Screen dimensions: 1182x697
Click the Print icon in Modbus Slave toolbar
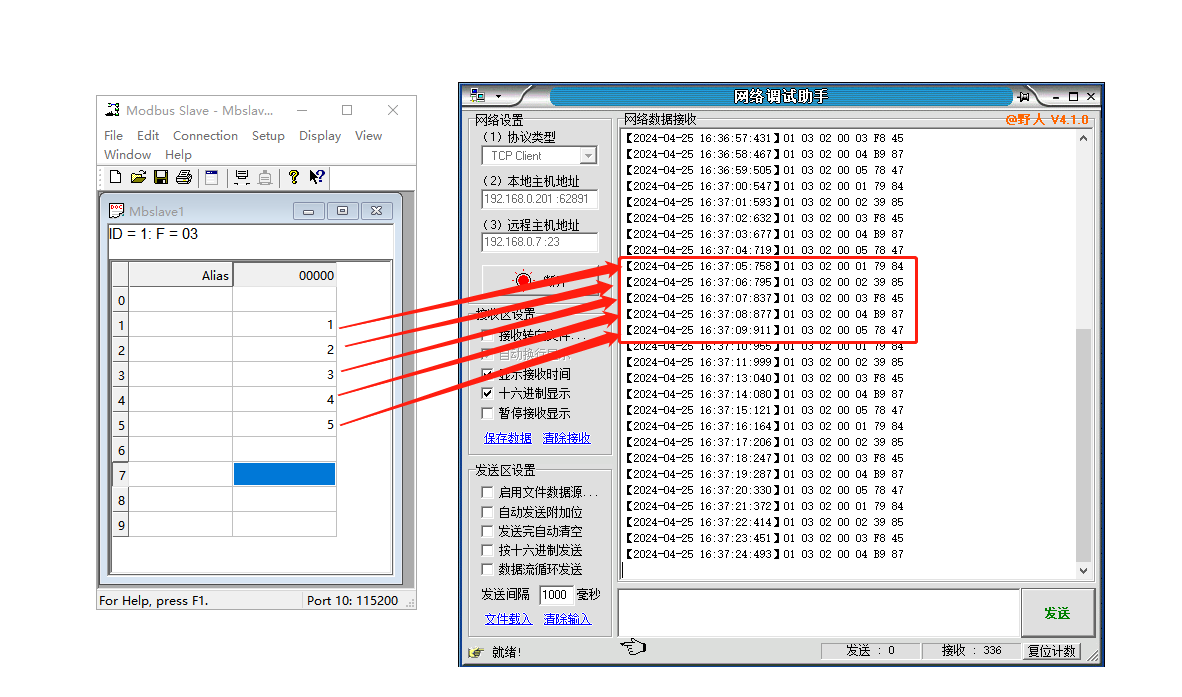[x=184, y=177]
